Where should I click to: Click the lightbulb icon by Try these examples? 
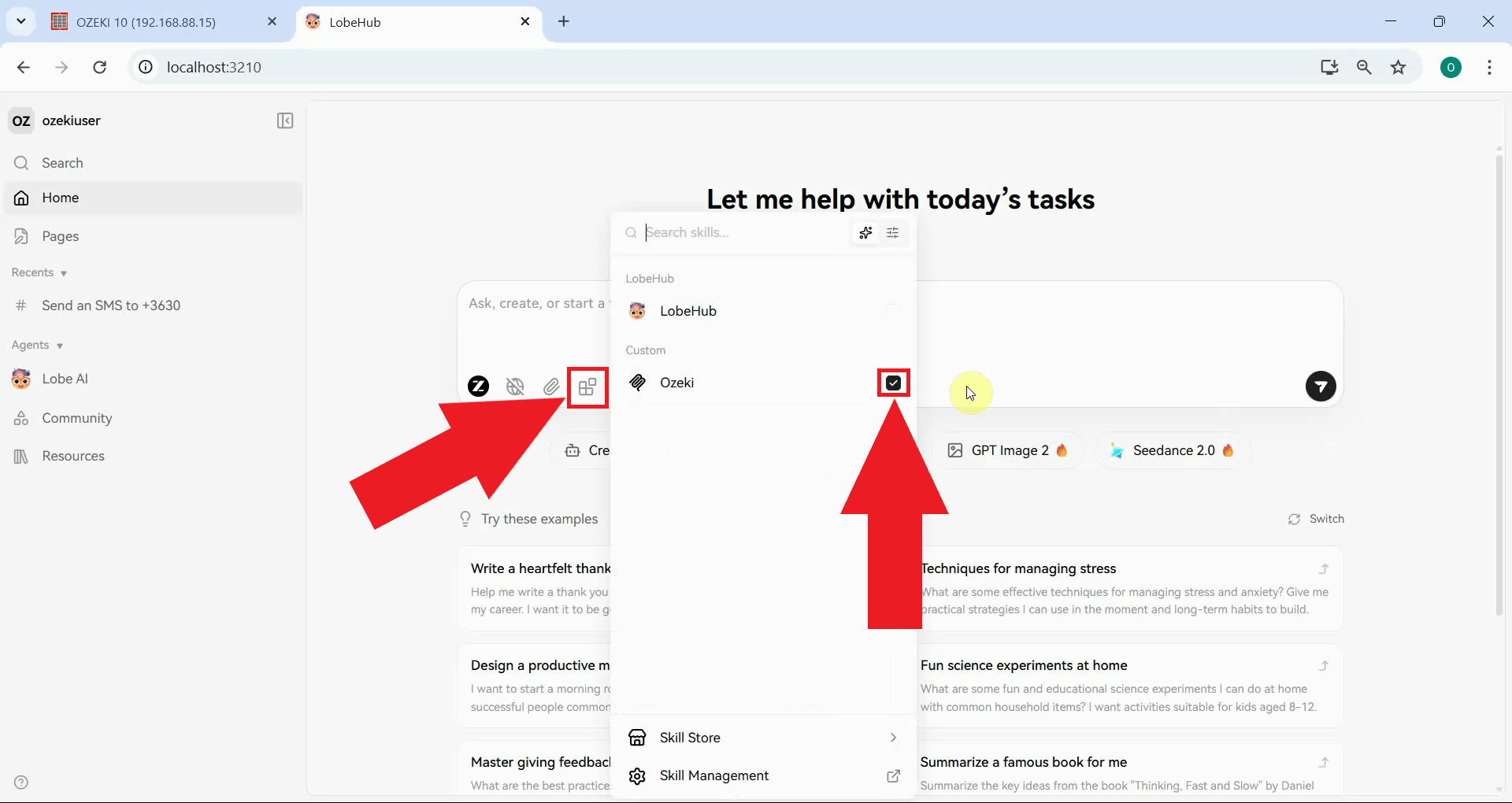coord(465,519)
